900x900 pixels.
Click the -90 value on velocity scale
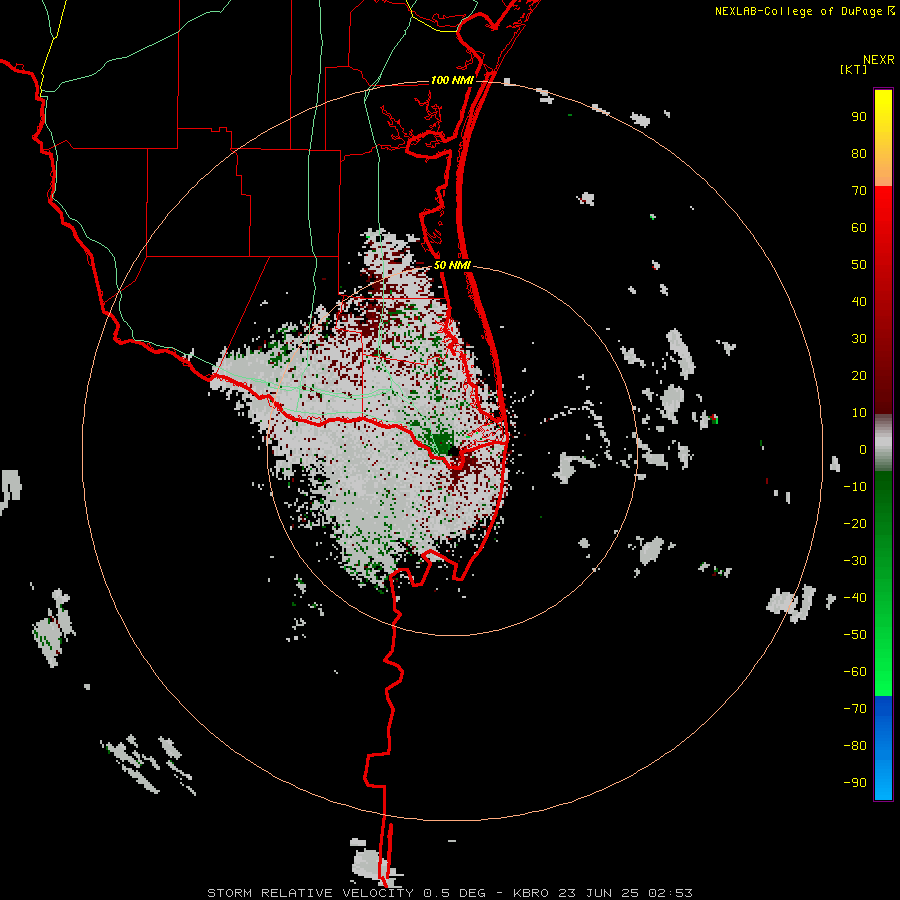[855, 783]
